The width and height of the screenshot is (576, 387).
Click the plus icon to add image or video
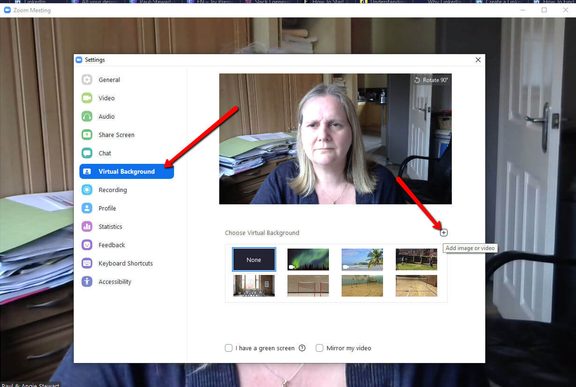coord(444,232)
